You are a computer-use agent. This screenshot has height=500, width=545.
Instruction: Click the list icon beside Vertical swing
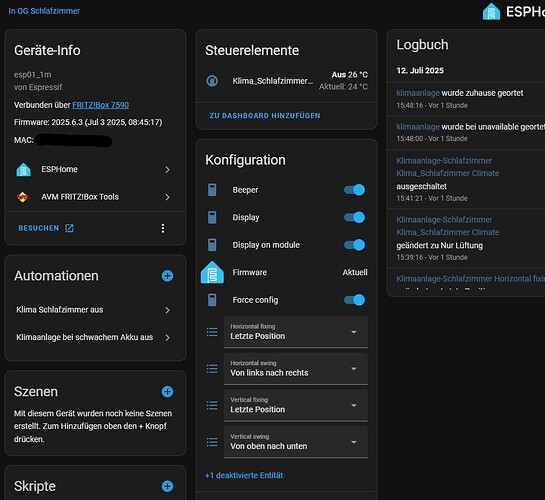pyautogui.click(x=212, y=442)
